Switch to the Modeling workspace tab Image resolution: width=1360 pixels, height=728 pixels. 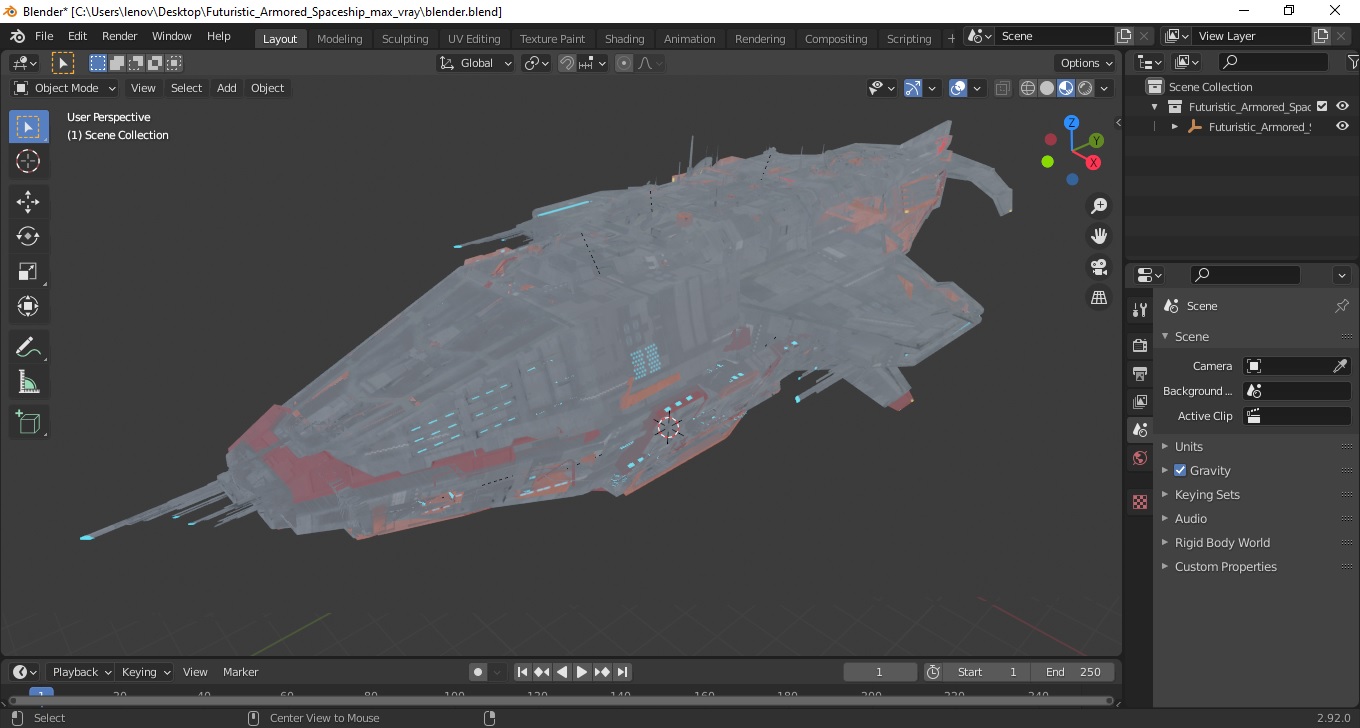click(x=340, y=39)
